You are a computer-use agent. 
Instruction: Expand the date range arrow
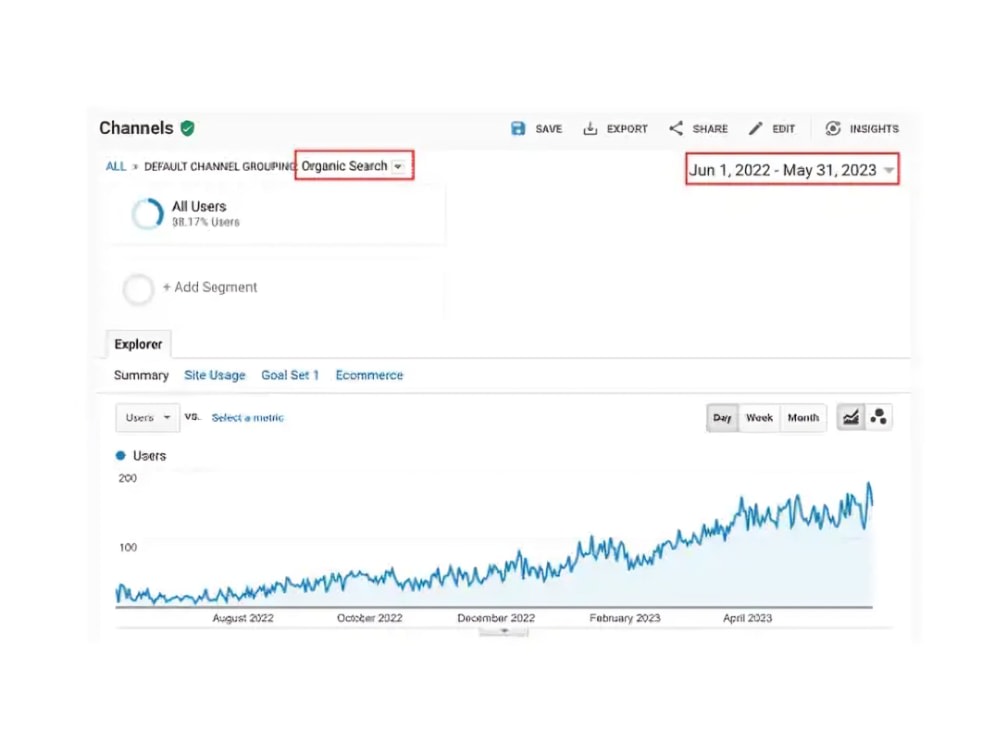[x=889, y=170]
